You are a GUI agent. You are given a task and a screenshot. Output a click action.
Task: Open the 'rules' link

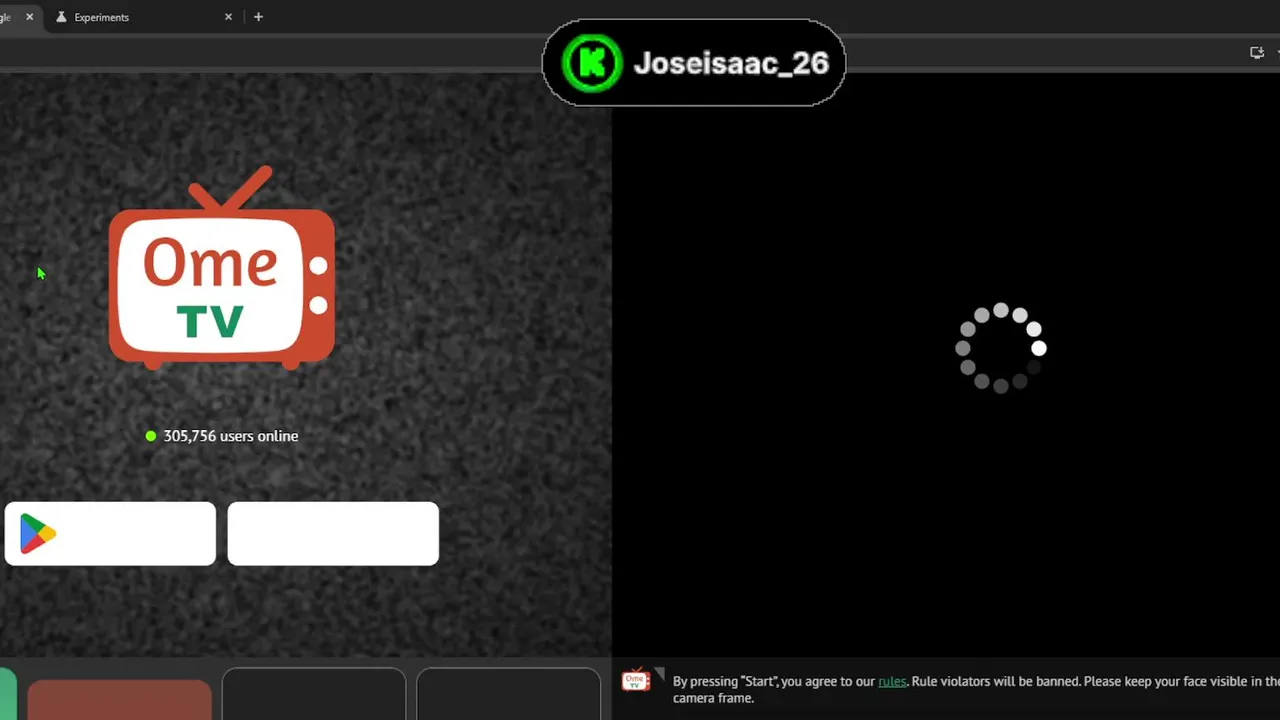click(892, 682)
